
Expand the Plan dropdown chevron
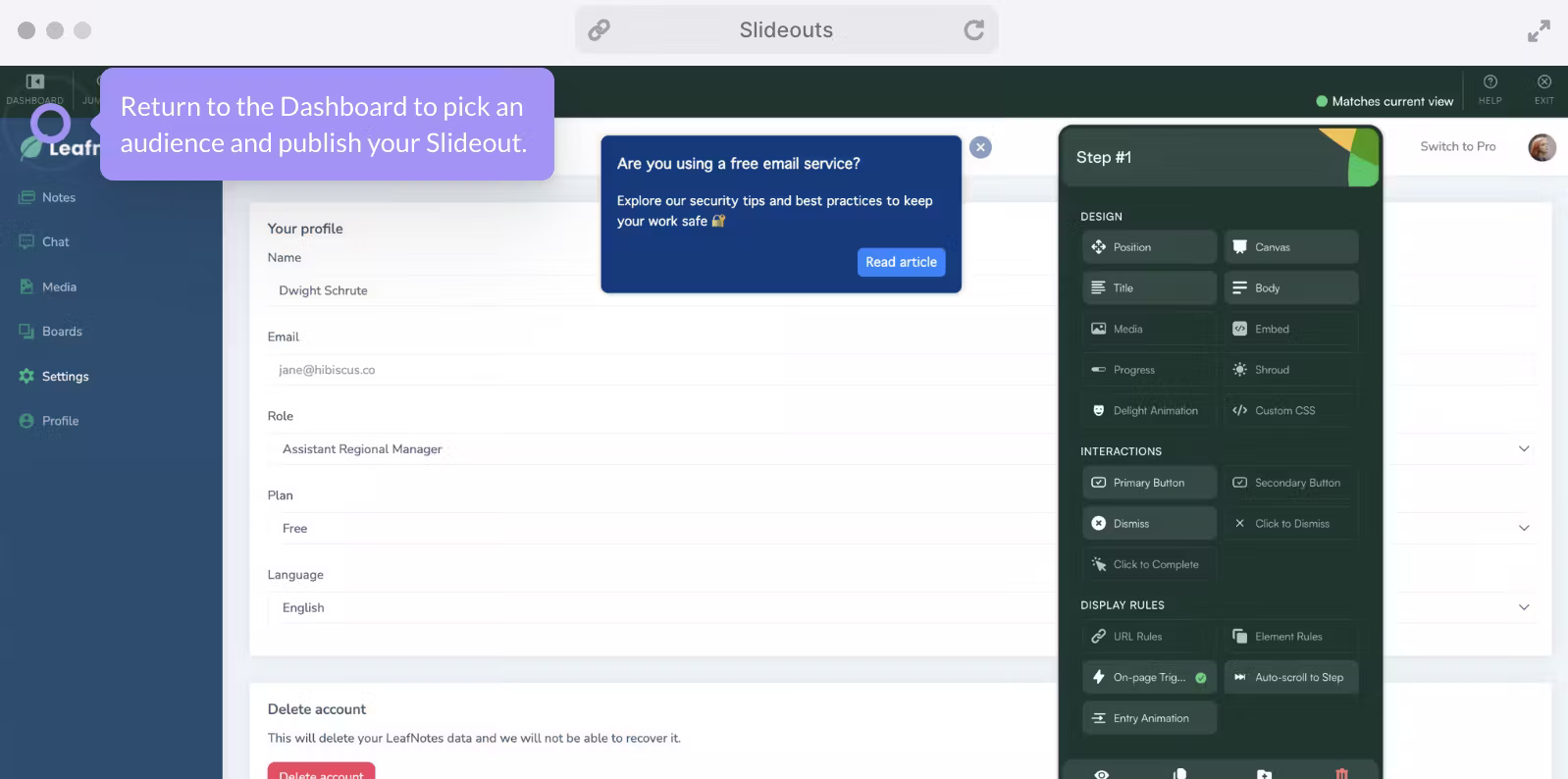tap(1523, 528)
